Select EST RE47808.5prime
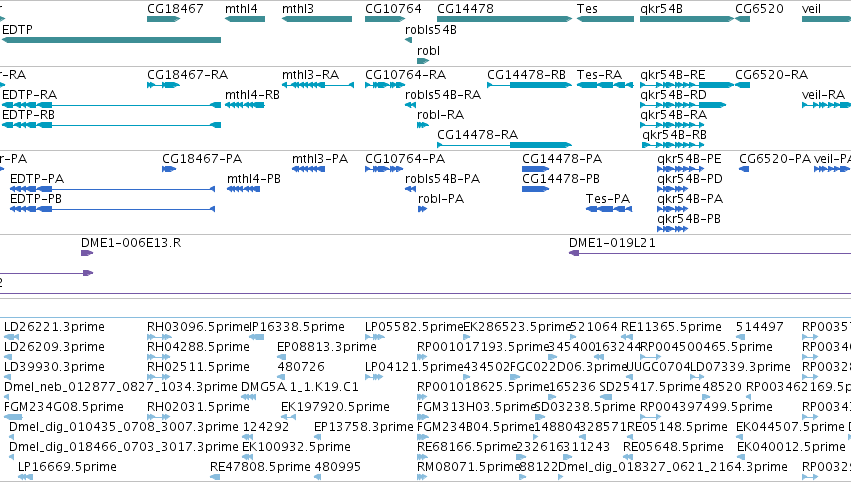 pos(261,467)
